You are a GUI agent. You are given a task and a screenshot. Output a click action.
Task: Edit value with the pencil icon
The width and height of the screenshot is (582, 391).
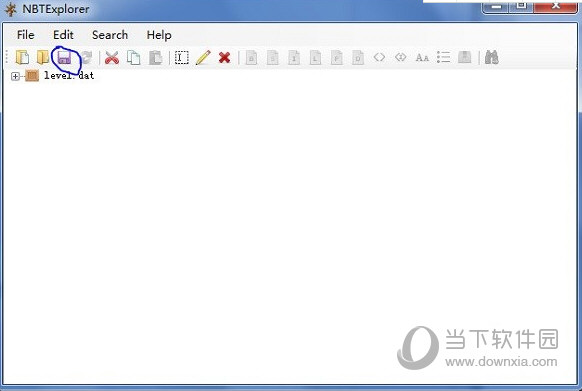tap(203, 58)
